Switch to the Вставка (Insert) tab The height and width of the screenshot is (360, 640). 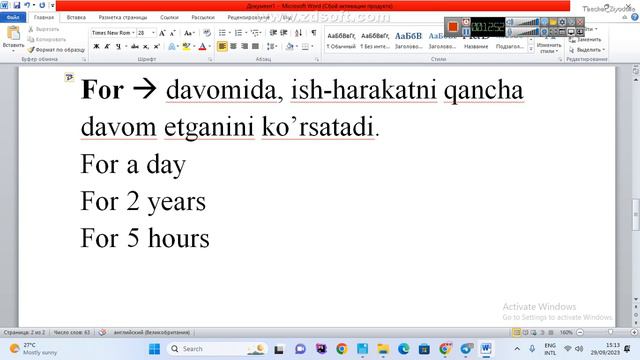[76, 17]
